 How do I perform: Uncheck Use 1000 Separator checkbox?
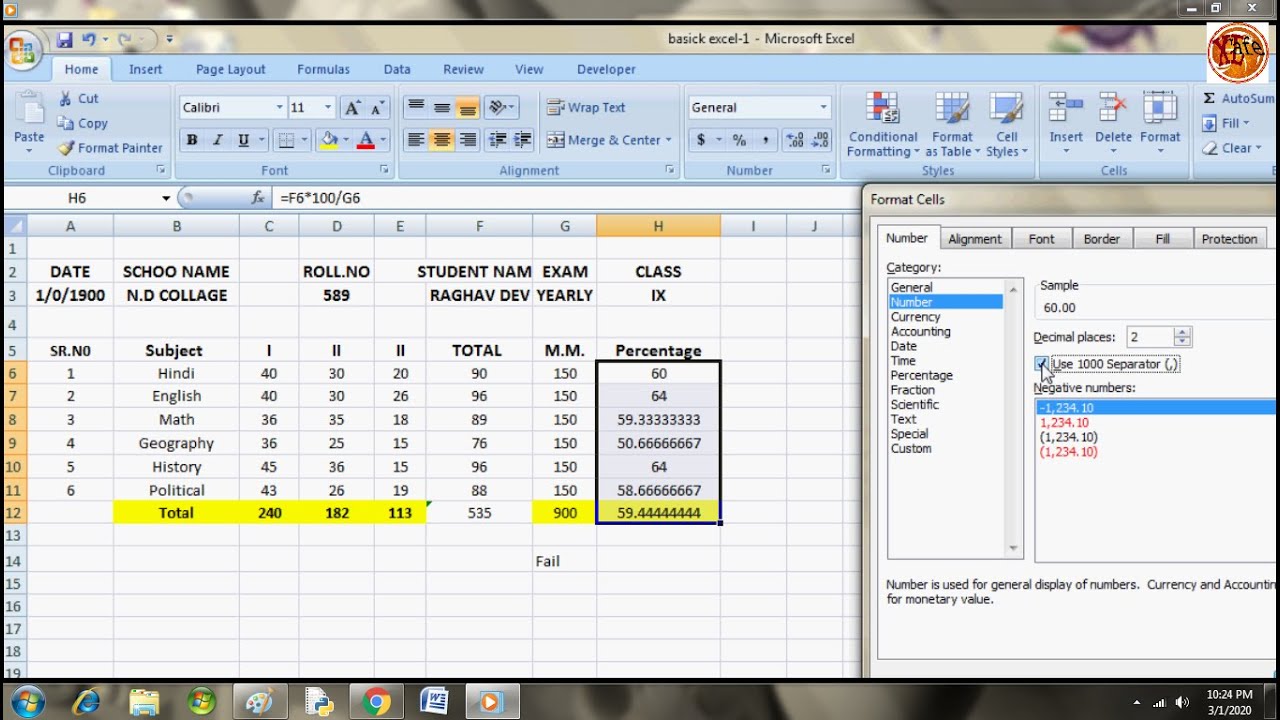click(x=1042, y=364)
